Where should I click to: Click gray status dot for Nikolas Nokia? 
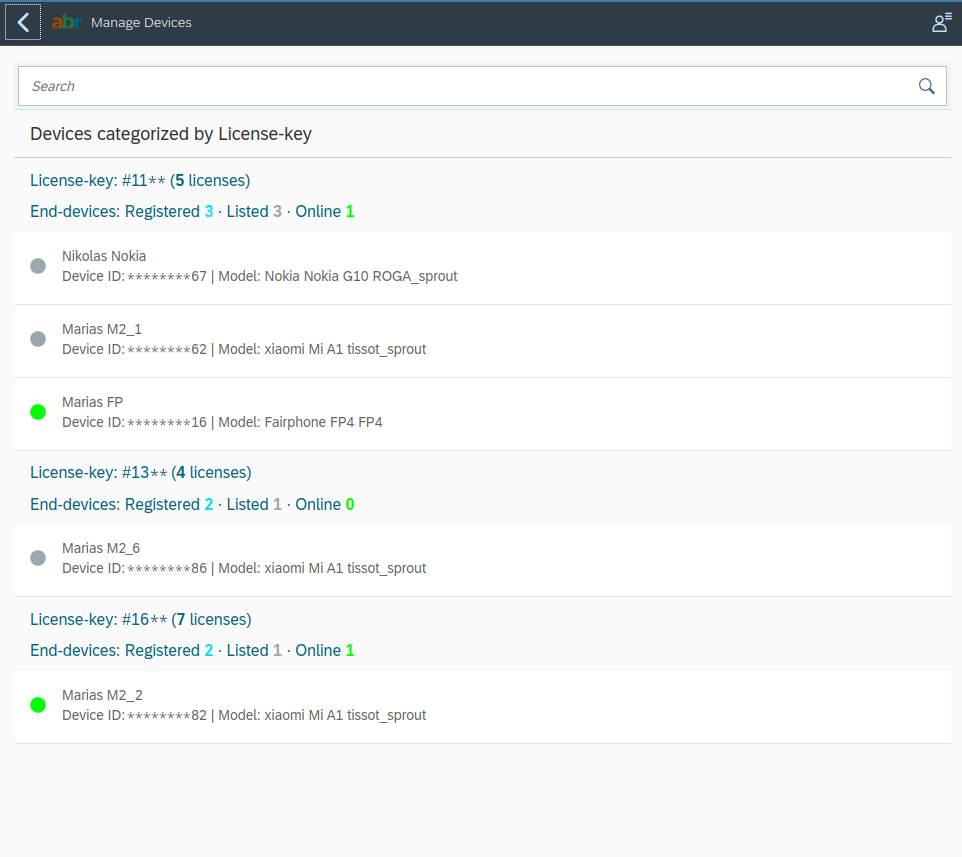38,266
